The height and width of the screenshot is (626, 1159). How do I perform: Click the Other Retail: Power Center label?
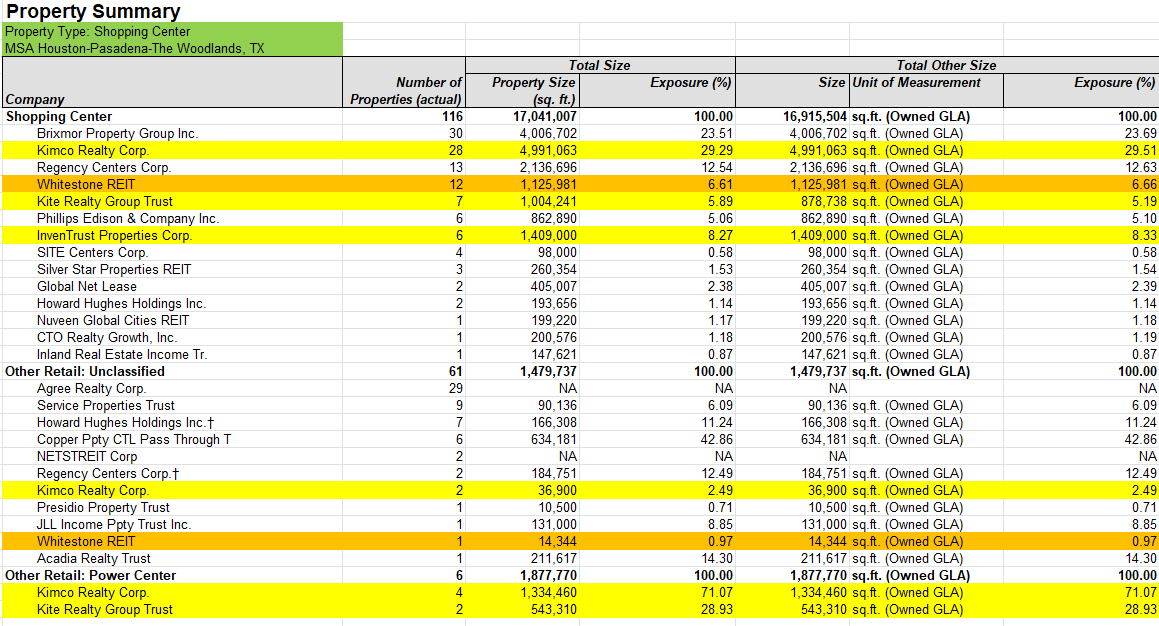[90, 576]
